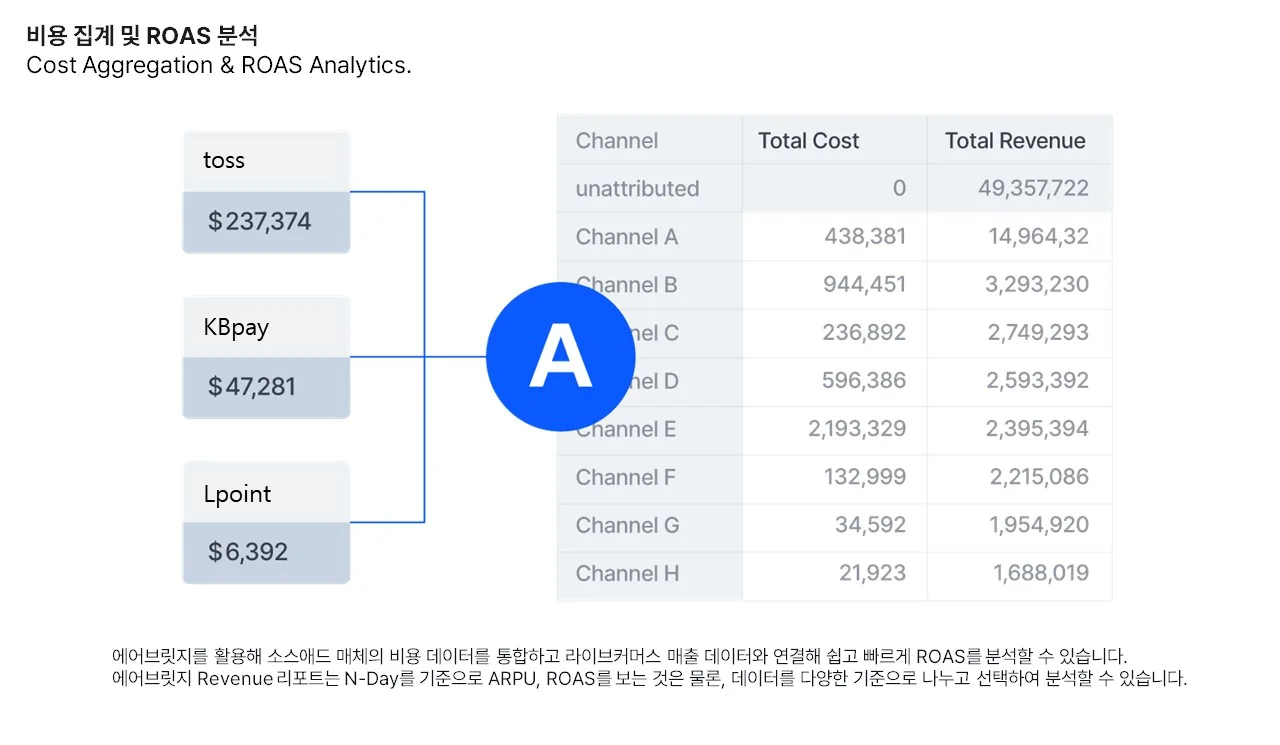Viewport: 1280px width, 745px height.
Task: Click the Cost Aggregation & ROAS Analytics heading
Action: click(x=219, y=65)
